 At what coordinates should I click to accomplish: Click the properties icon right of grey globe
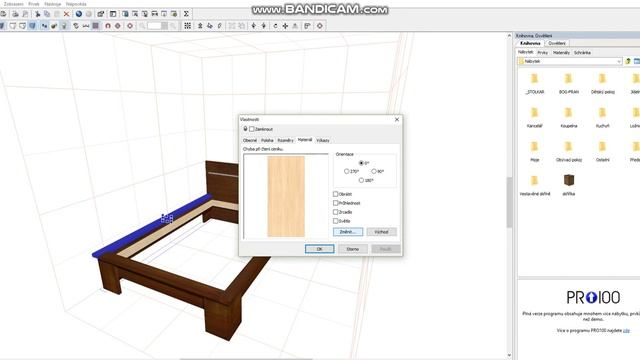[x=100, y=14]
